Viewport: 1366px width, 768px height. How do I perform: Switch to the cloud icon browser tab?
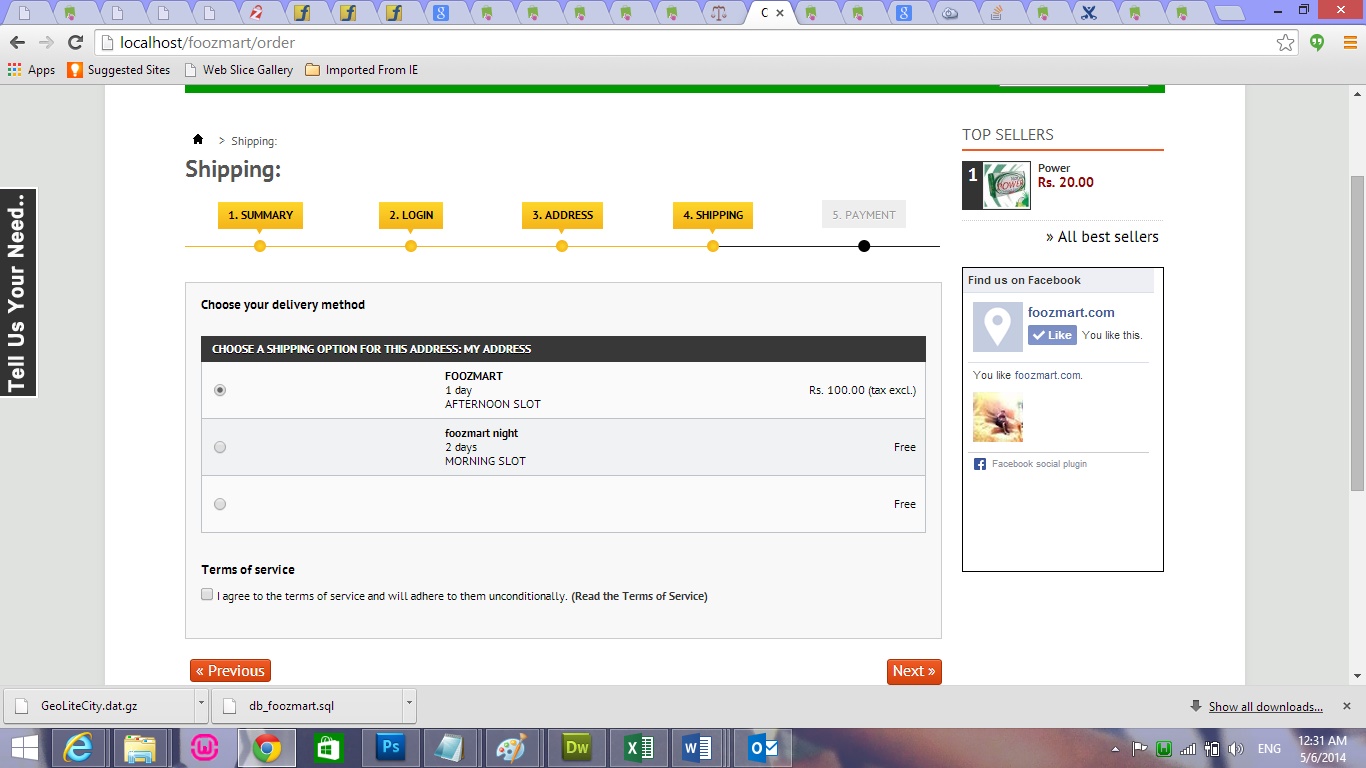click(950, 14)
